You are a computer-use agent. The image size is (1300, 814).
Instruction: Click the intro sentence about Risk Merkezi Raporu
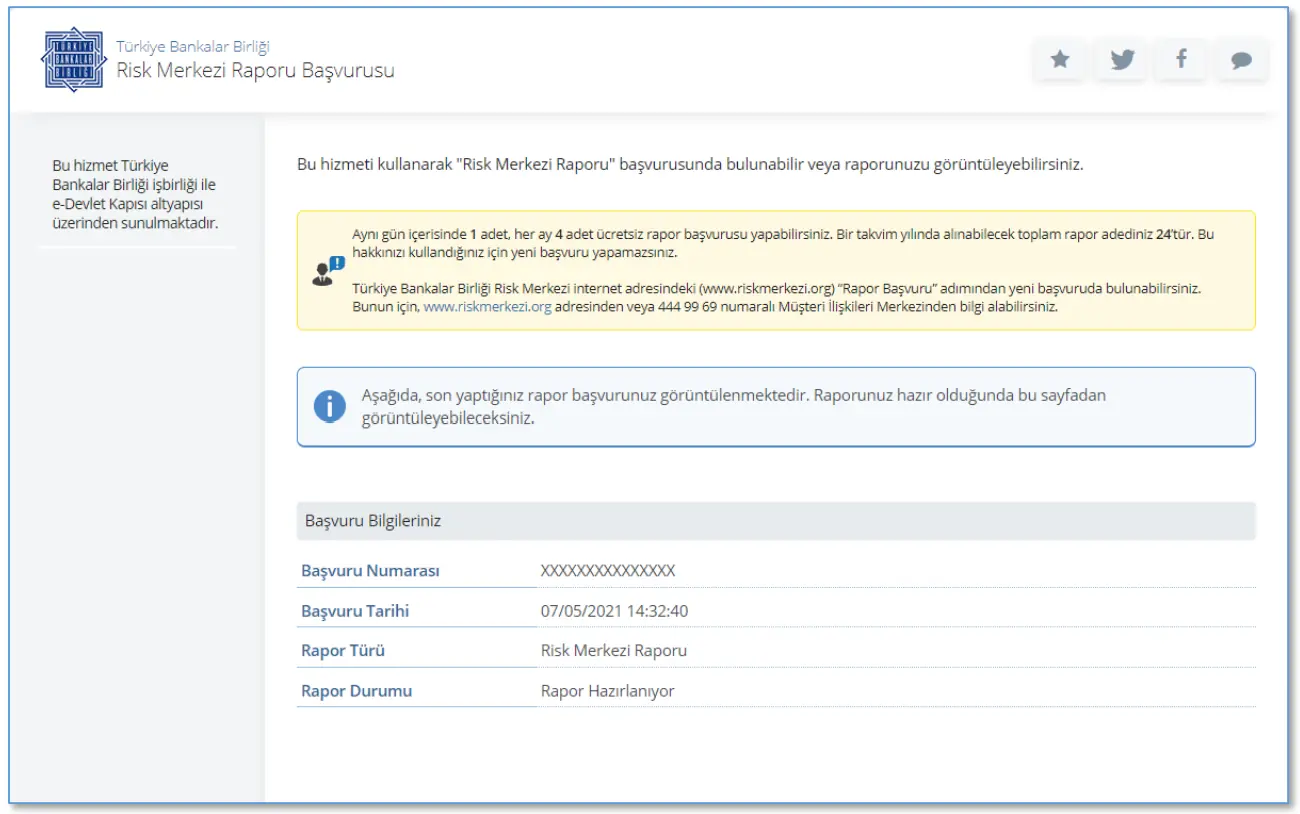tap(690, 164)
